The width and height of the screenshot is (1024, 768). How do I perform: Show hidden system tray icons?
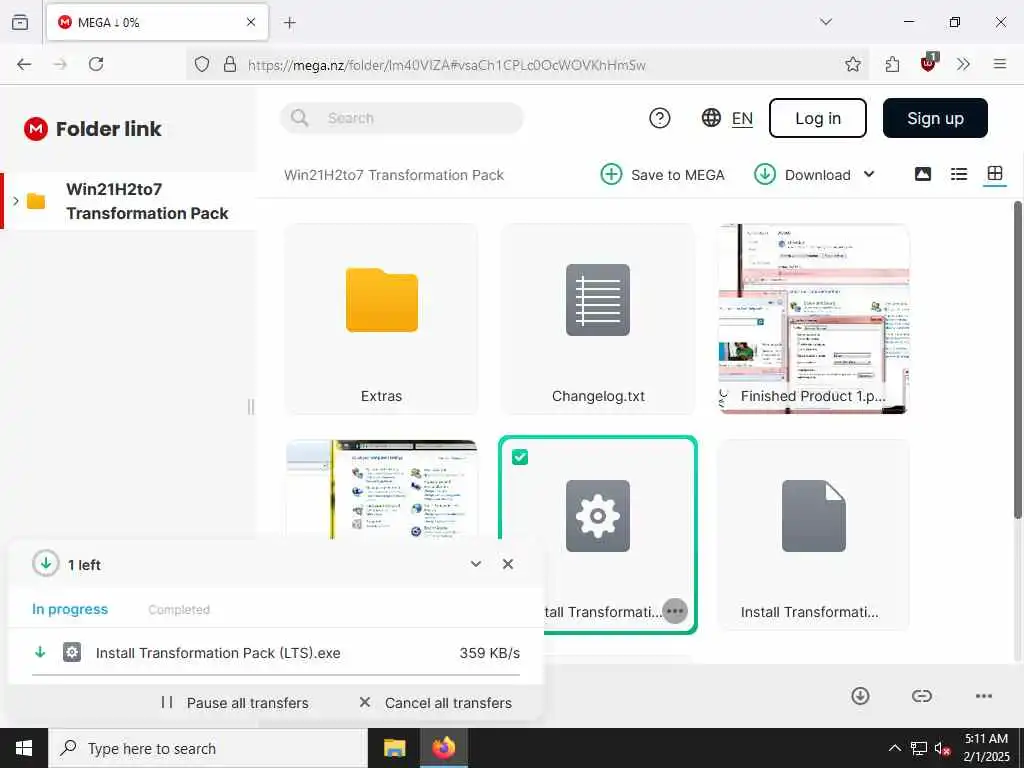pos(895,748)
